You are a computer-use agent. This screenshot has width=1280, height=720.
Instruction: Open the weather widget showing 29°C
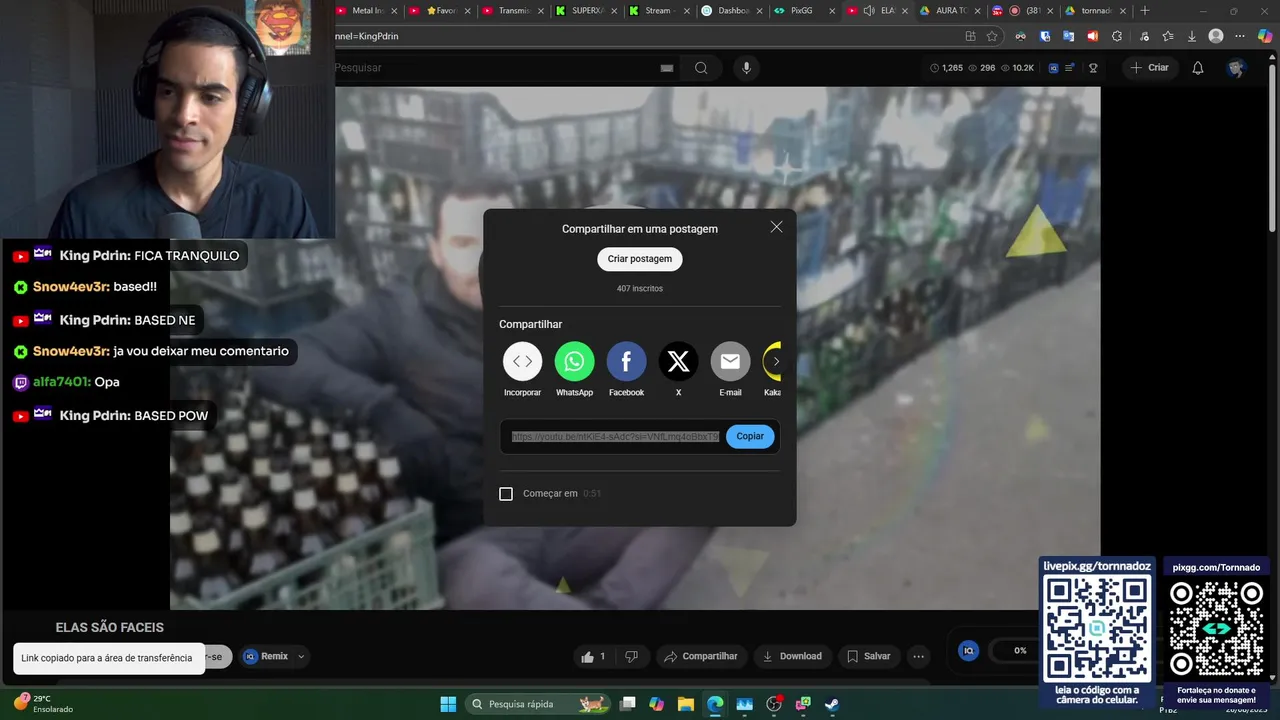coord(43,703)
